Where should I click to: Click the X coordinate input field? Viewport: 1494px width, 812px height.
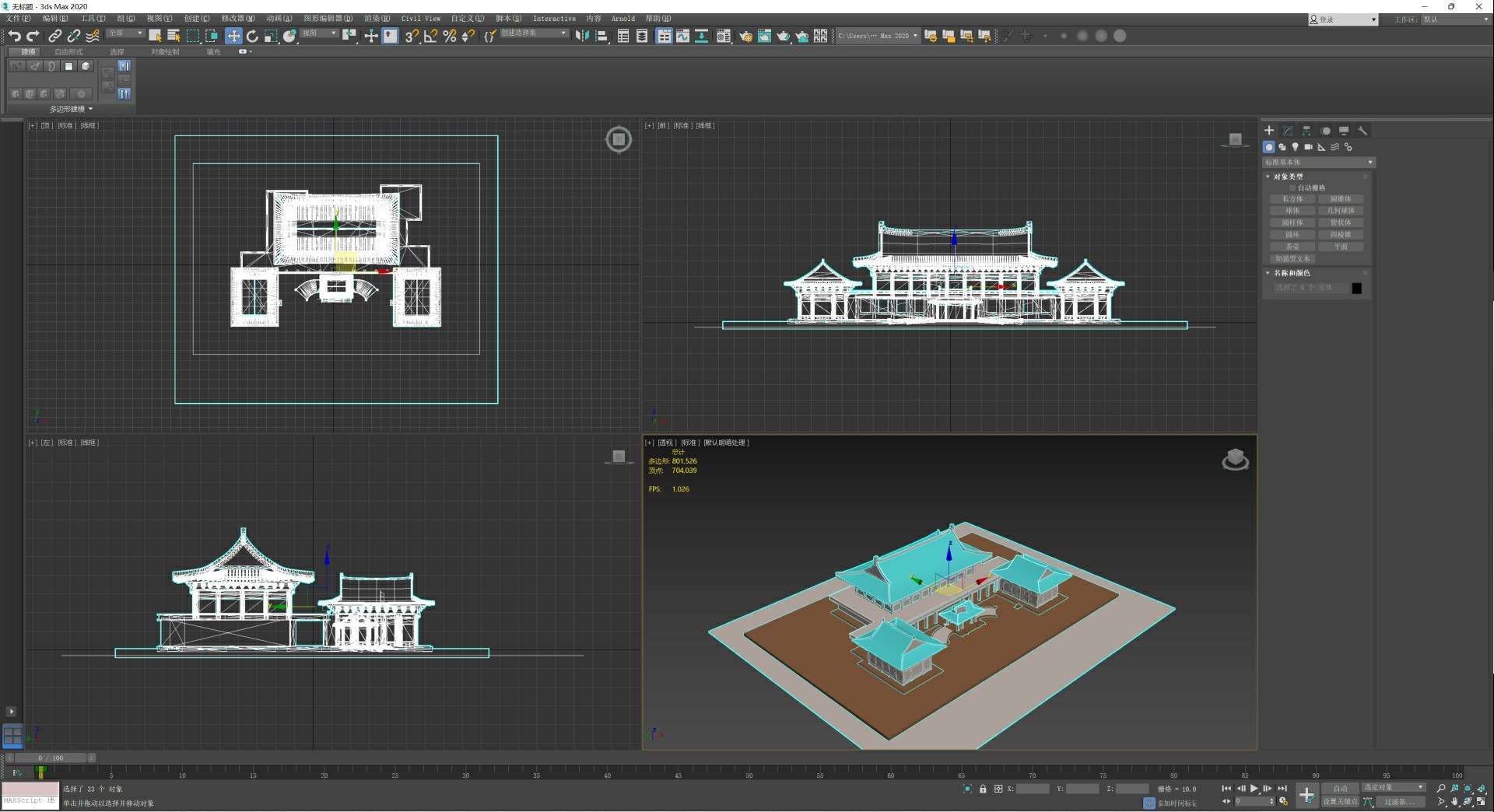(x=1033, y=789)
